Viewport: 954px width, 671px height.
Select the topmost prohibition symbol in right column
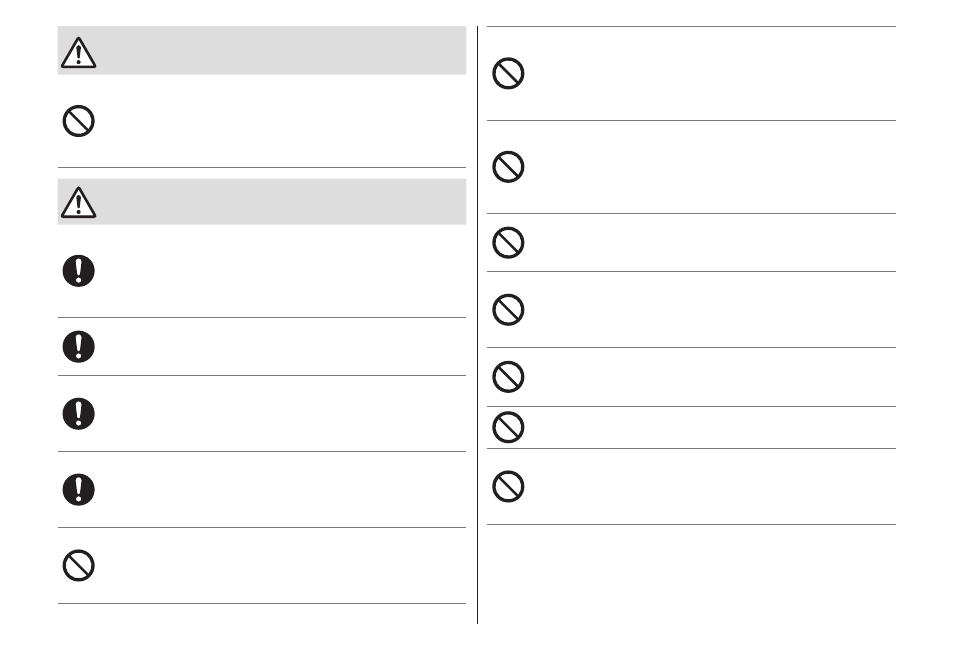coord(508,74)
